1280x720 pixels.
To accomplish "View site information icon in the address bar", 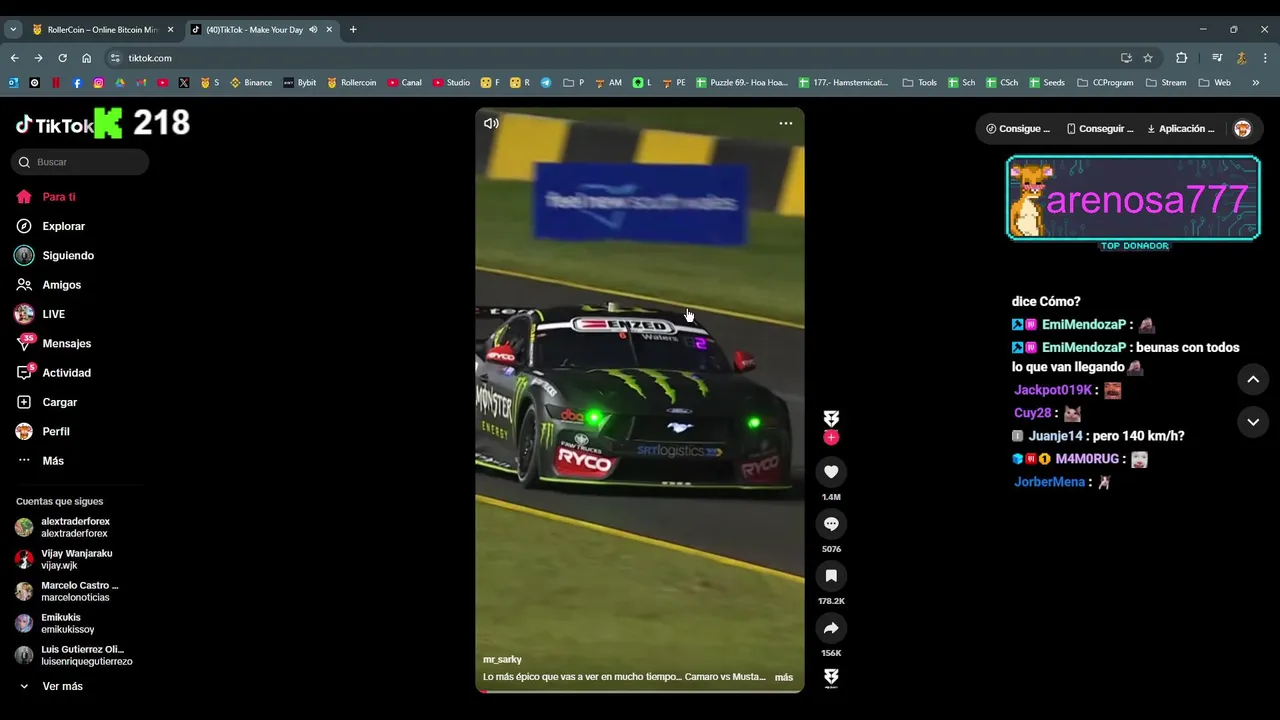I will coord(115,58).
